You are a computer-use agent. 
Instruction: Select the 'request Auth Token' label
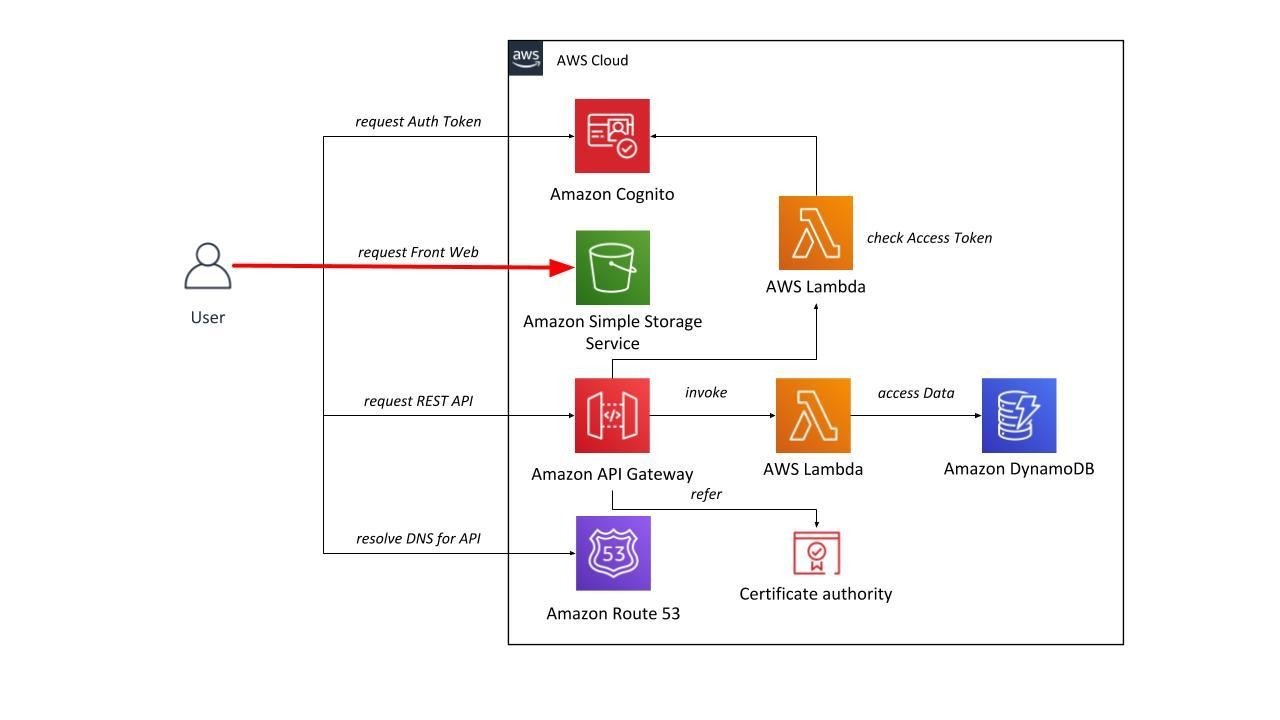click(418, 121)
